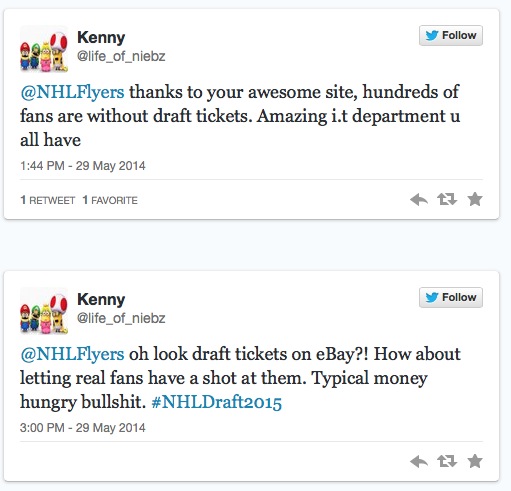Open Kenny's display name in first tweet
This screenshot has height=491, width=511.
click(101, 37)
